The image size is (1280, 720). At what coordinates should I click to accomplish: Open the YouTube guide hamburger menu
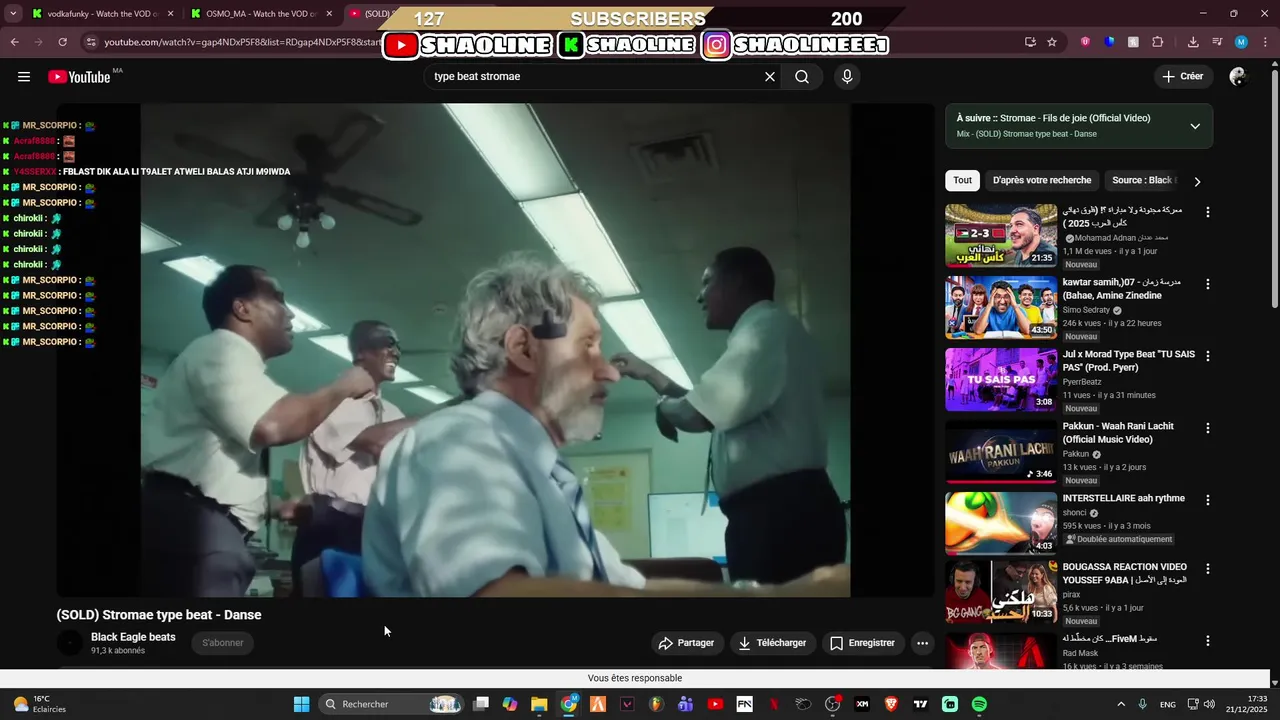(24, 77)
